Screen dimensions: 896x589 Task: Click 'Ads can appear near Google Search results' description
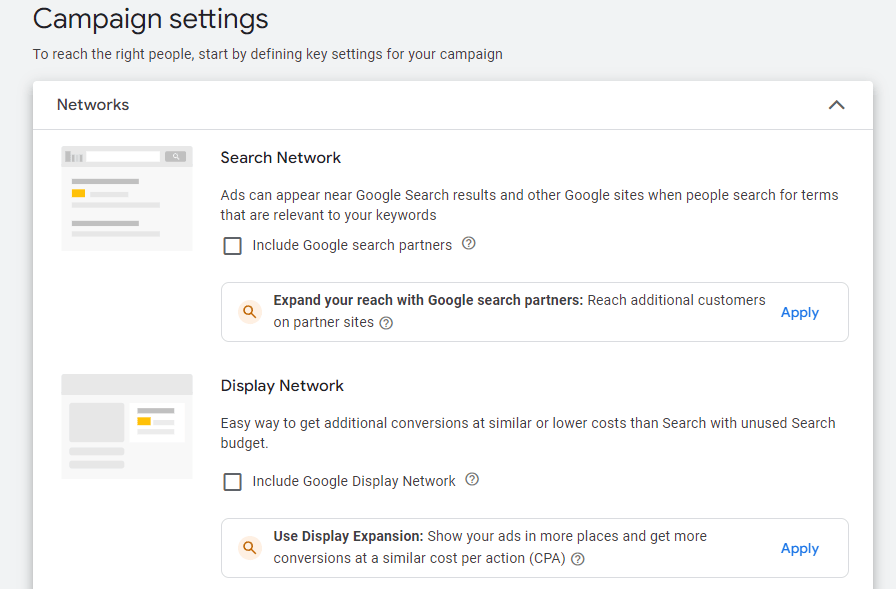529,205
